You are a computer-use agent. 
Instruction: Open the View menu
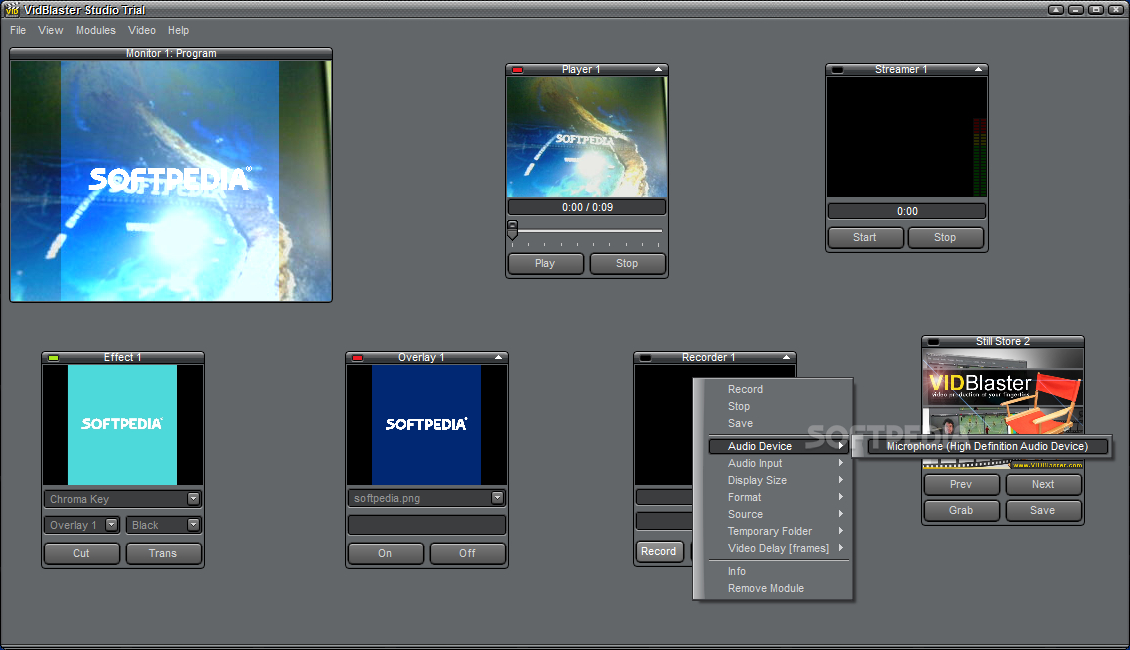50,30
